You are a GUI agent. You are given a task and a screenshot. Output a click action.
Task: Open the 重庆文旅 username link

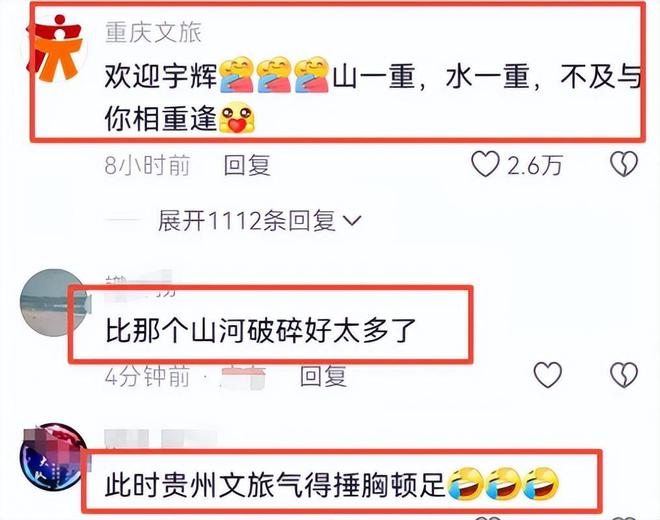coord(154,32)
